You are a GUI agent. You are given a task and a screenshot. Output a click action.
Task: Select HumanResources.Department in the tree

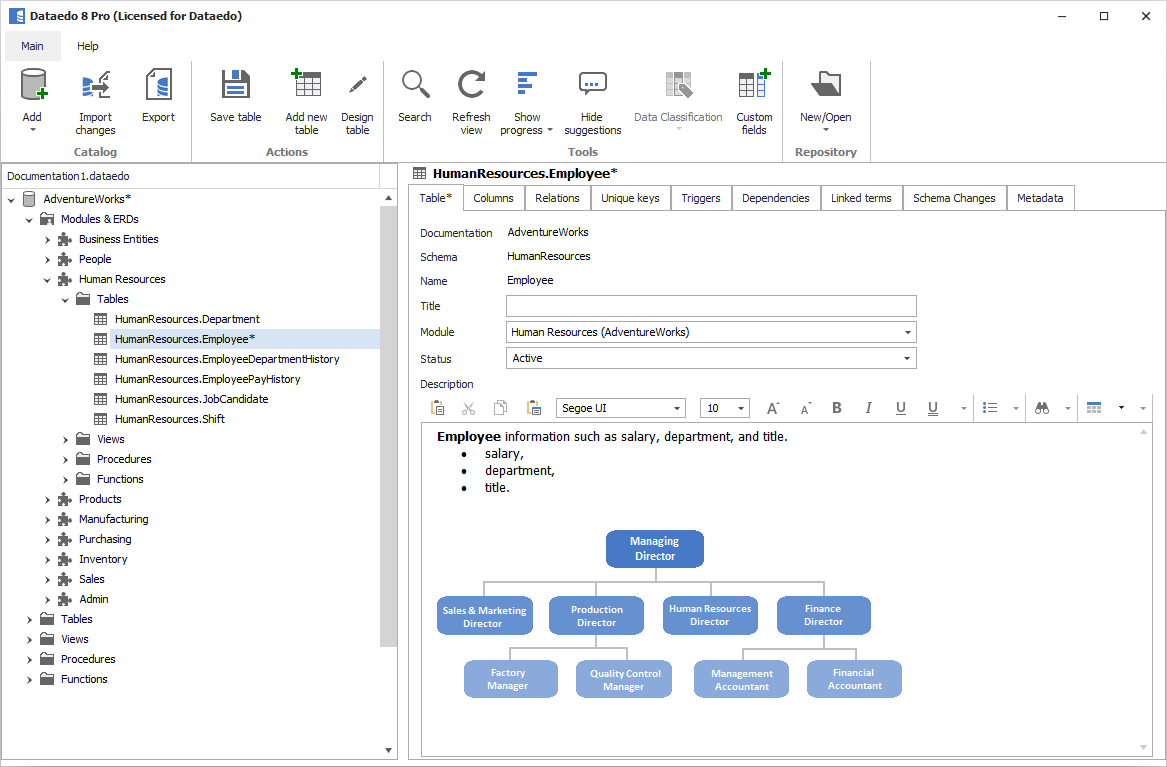click(187, 319)
